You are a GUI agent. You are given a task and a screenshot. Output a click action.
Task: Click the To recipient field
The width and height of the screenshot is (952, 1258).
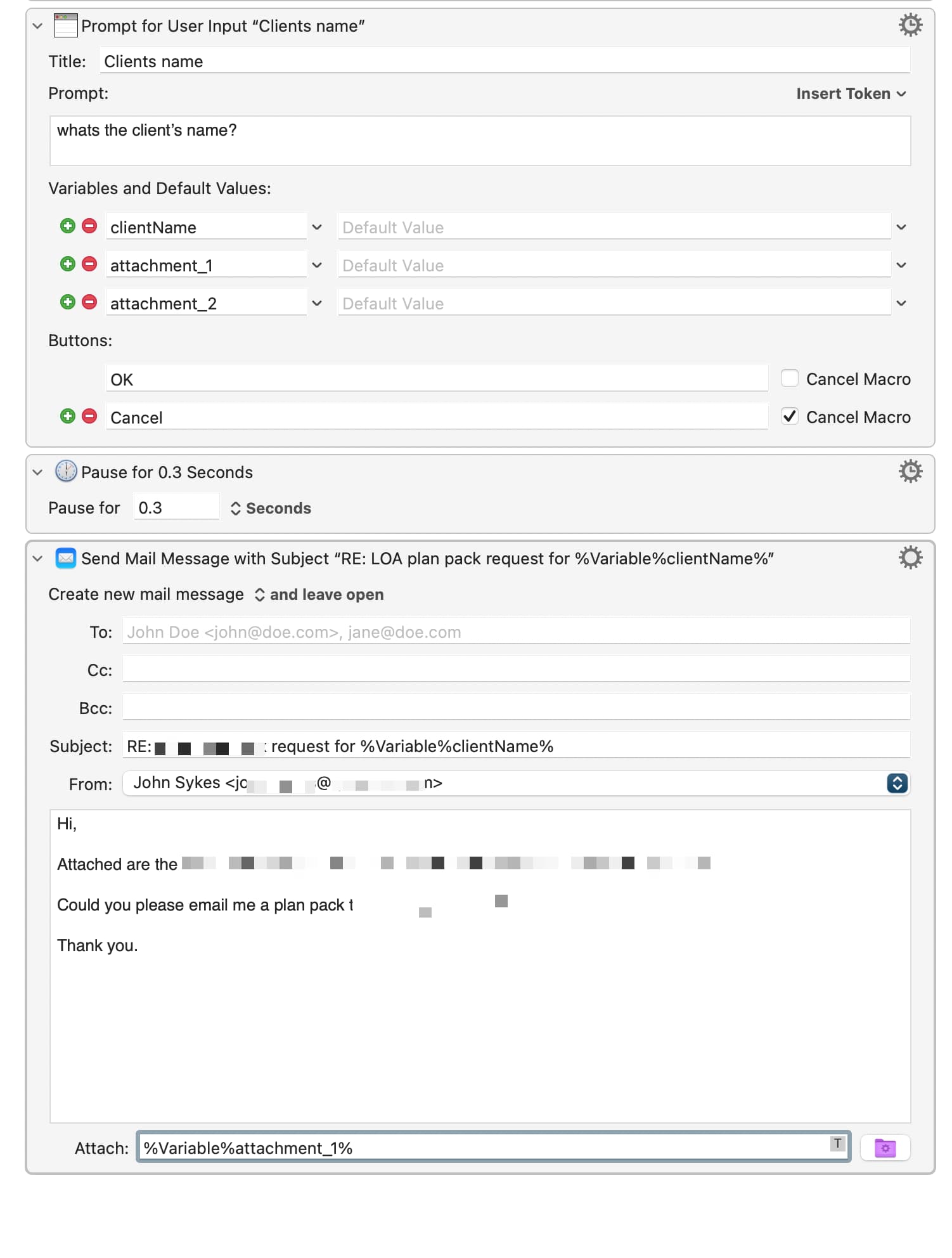point(516,632)
